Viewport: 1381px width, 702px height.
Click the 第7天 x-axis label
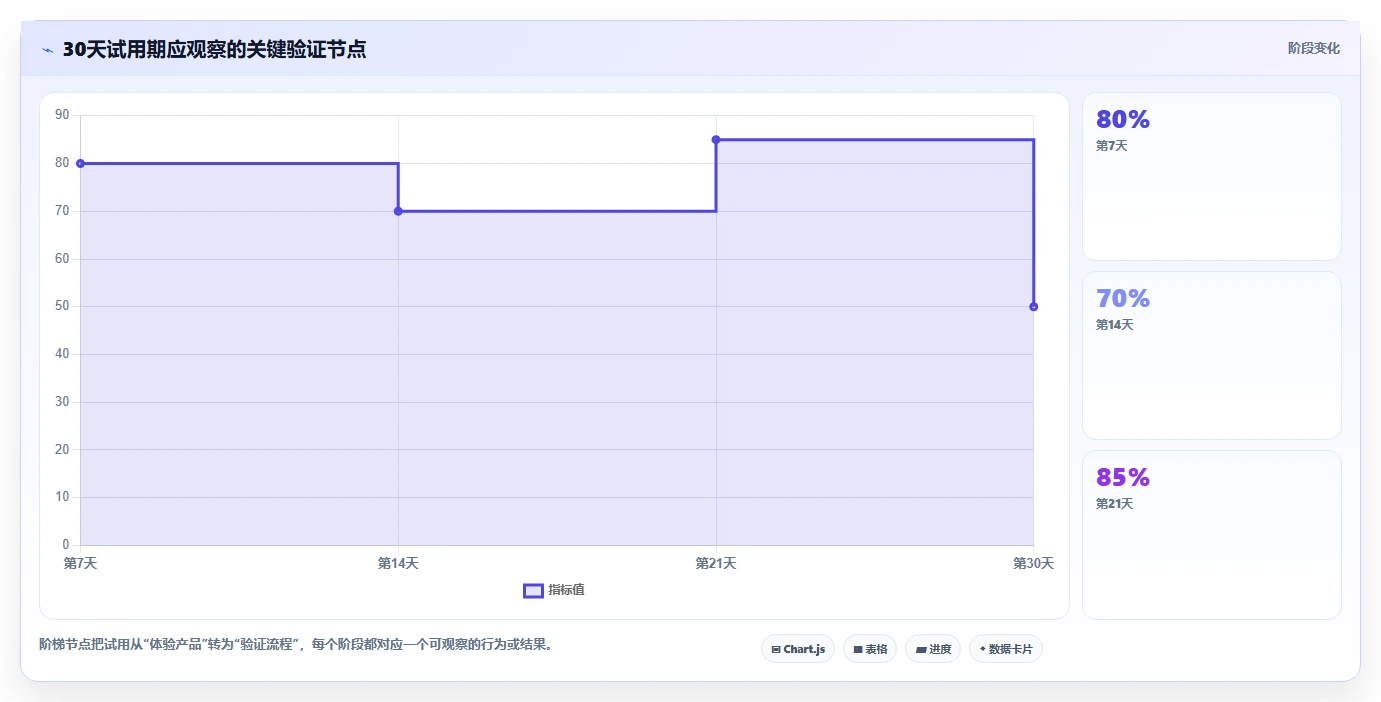[x=81, y=563]
